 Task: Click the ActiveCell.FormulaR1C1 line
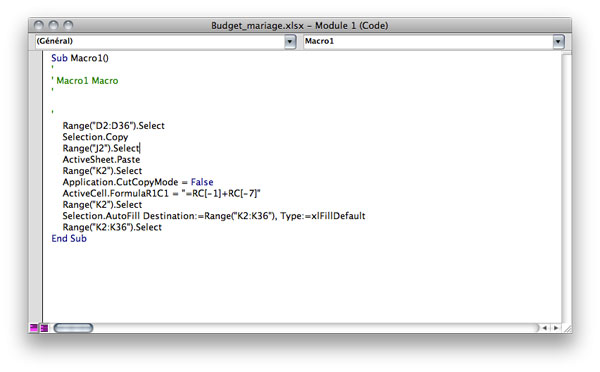(x=161, y=193)
